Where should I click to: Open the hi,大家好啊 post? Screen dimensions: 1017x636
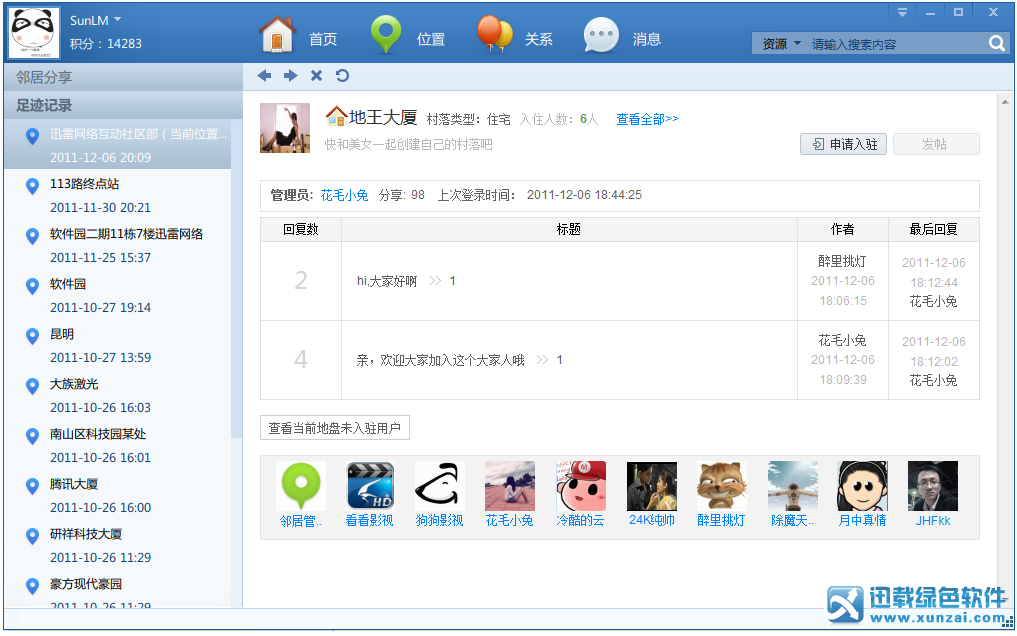tap(387, 281)
